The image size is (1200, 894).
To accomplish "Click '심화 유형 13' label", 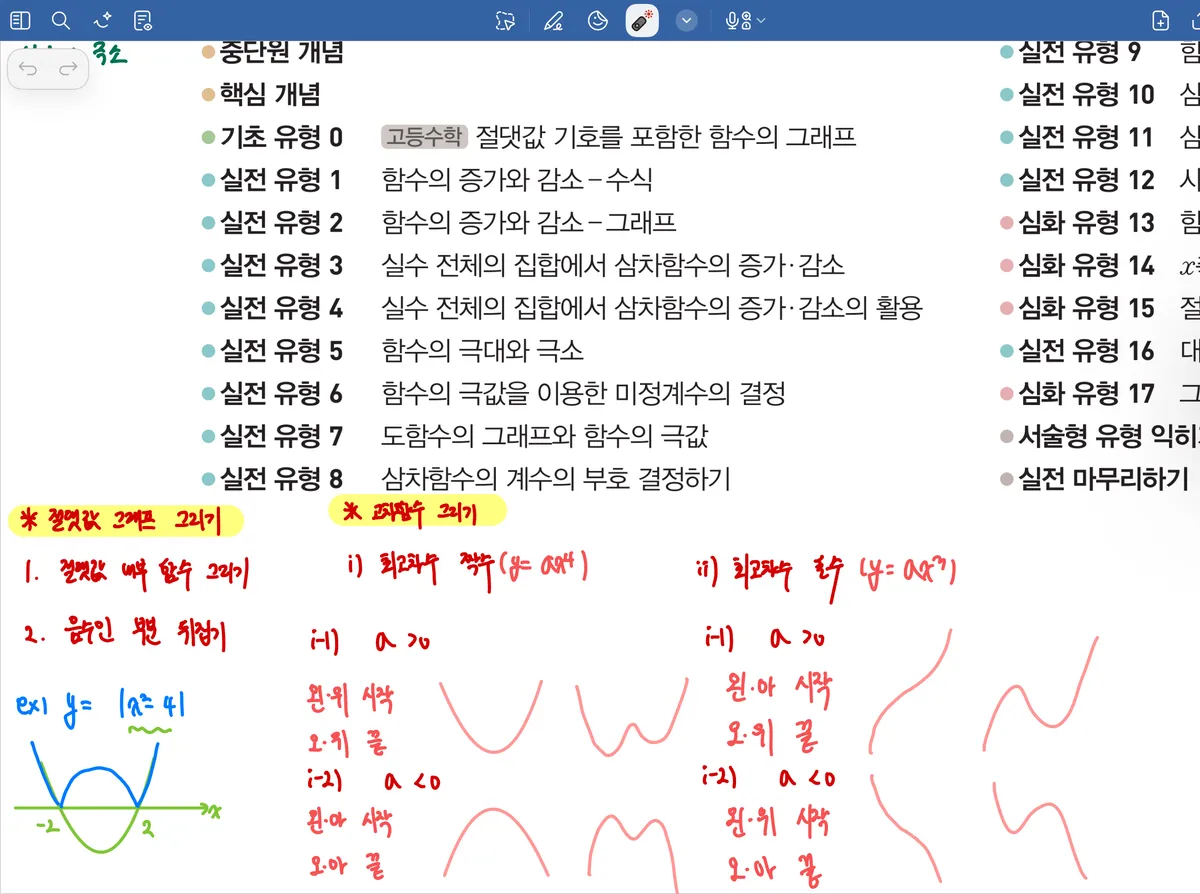I will pos(1086,222).
